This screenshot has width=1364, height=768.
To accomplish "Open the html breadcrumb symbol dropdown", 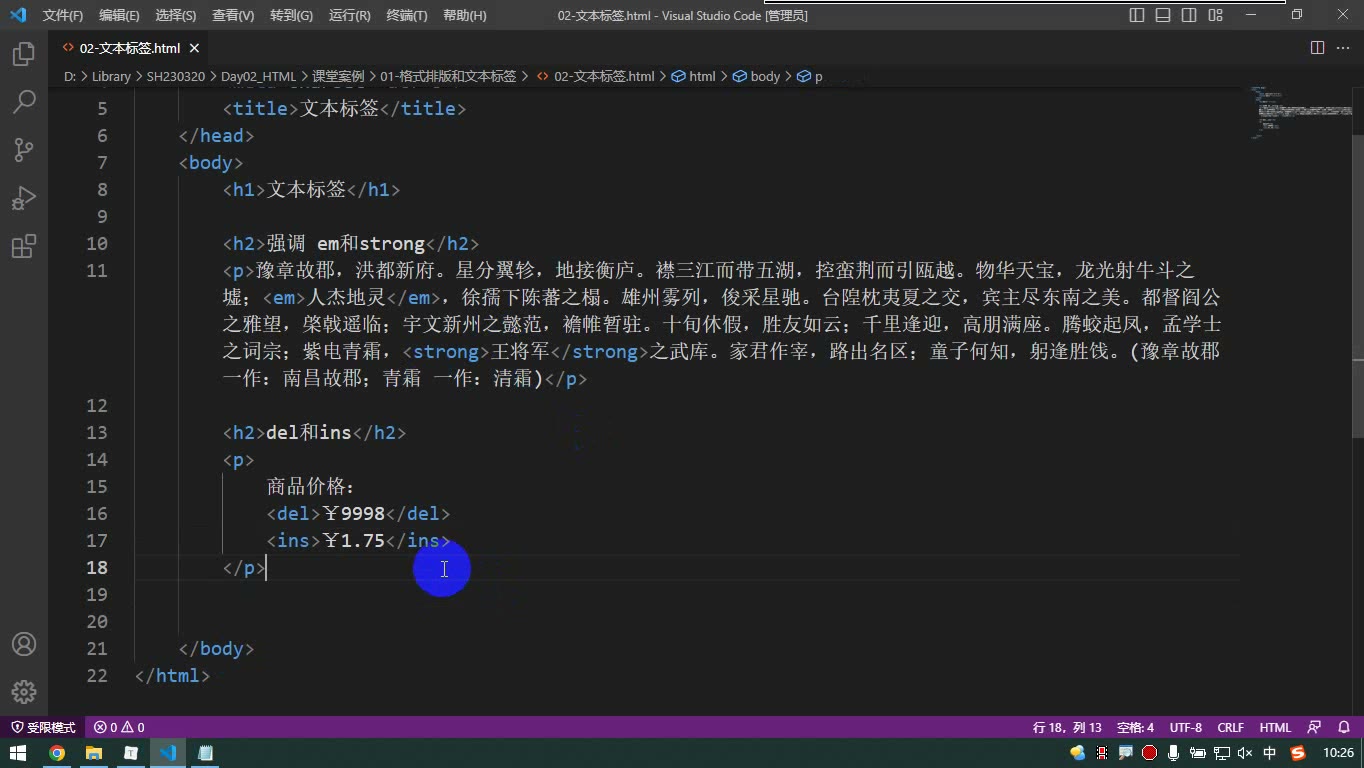I will 694,76.
